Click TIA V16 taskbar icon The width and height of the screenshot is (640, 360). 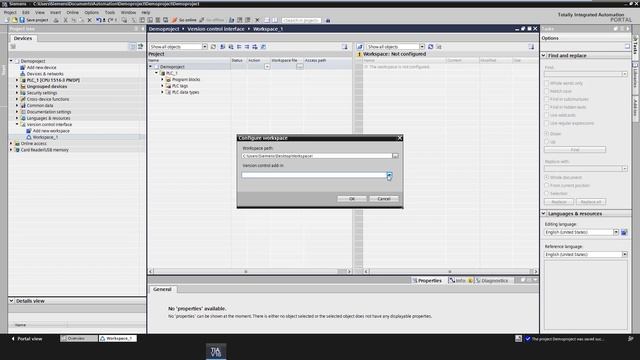tap(216, 351)
